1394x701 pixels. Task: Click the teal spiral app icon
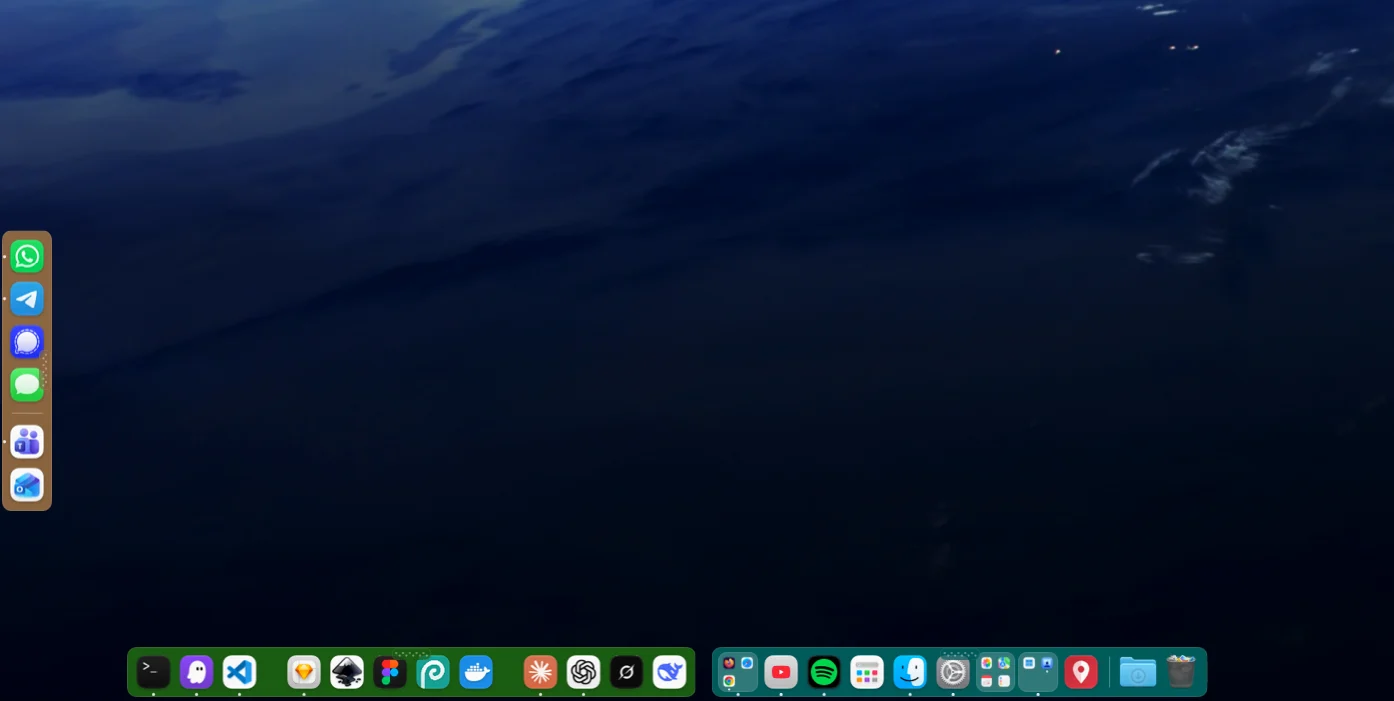click(x=433, y=672)
